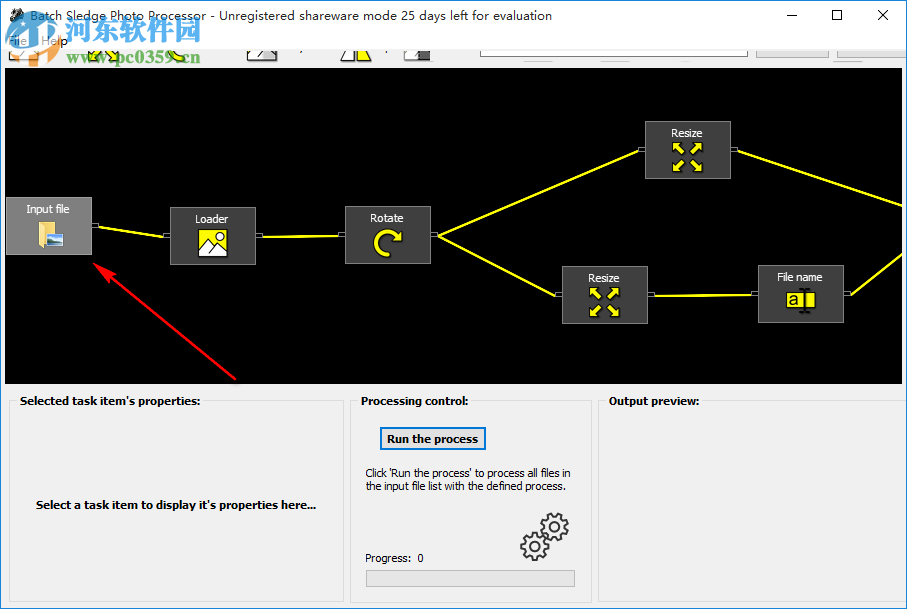Select the lower Resize node icon
Screen dimensions: 907x609
(604, 300)
